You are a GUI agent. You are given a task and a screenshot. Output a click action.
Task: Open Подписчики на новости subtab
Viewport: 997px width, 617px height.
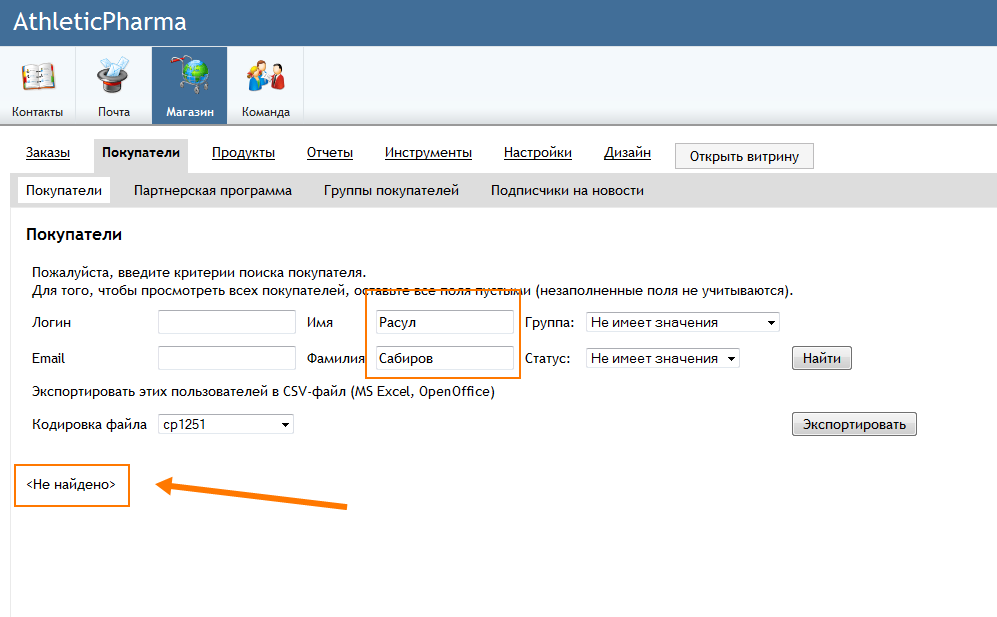click(567, 190)
